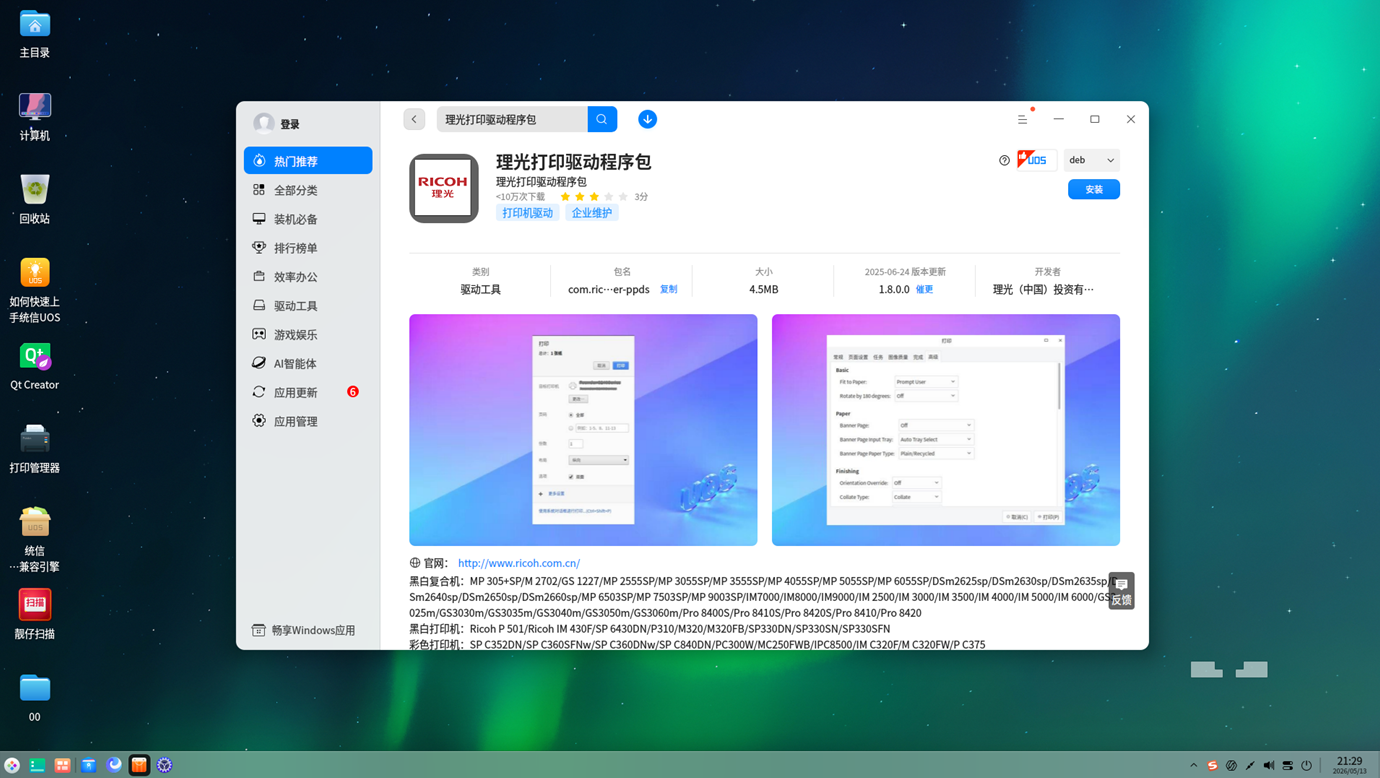1380x778 pixels.
Task: Open 主目录 desktop folder icon
Action: pos(35,33)
